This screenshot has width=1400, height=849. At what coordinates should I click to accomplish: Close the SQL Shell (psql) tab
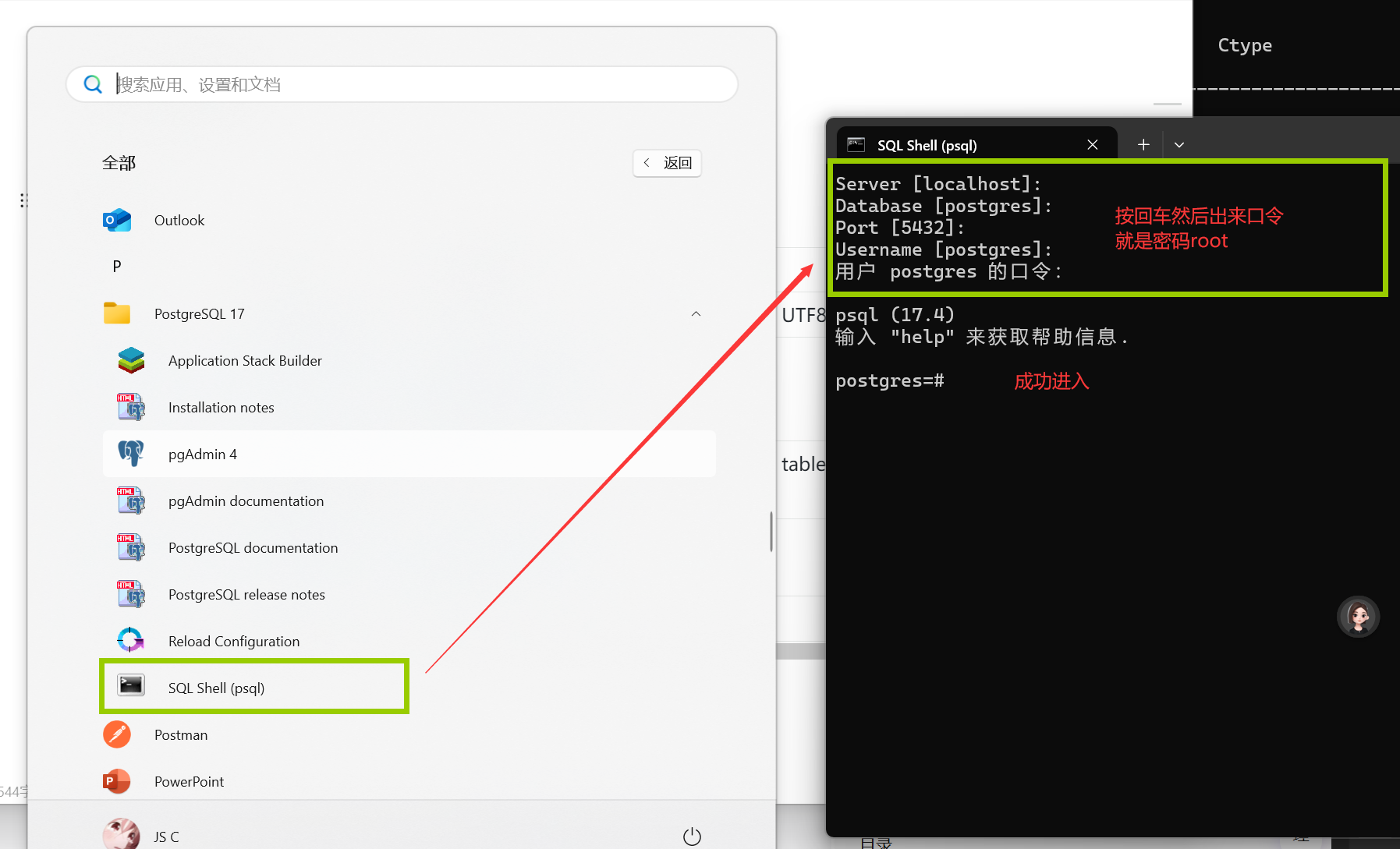coord(1093,145)
